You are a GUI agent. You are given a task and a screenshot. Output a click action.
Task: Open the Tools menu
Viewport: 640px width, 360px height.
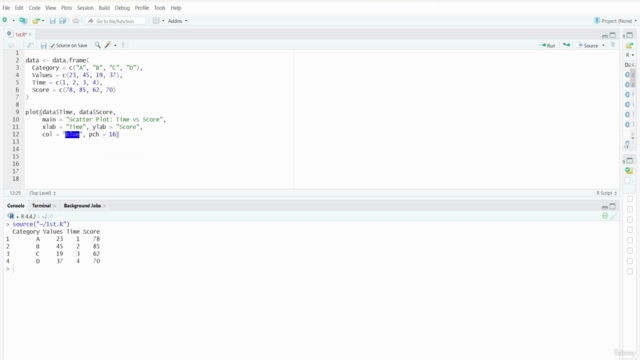pos(160,8)
